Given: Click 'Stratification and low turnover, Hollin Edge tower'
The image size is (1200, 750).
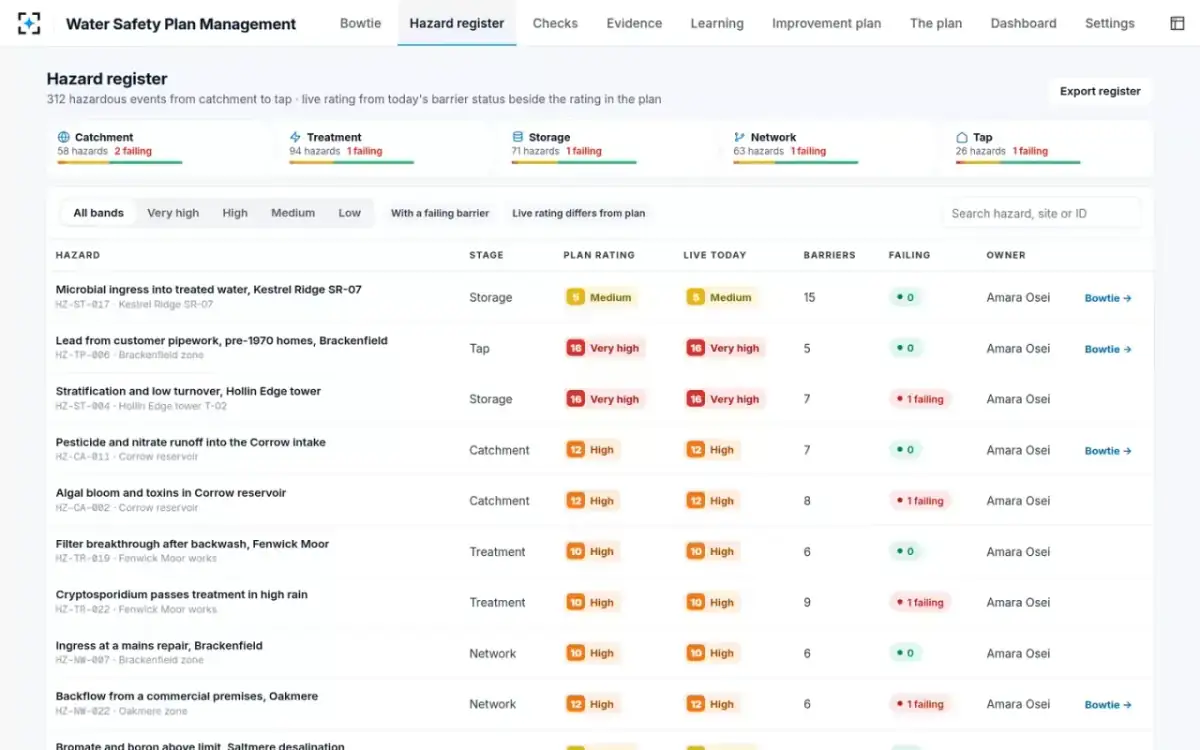Looking at the screenshot, I should 188,391.
